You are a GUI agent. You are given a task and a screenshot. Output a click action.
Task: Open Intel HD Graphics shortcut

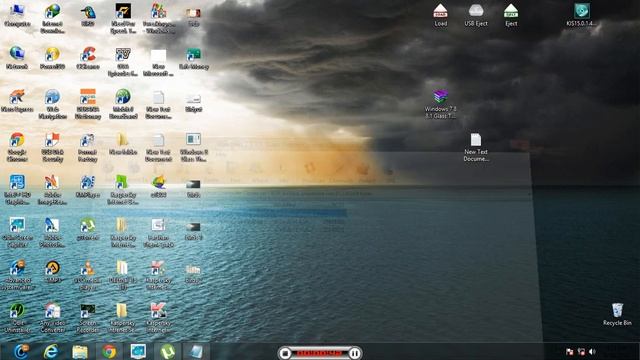click(17, 190)
